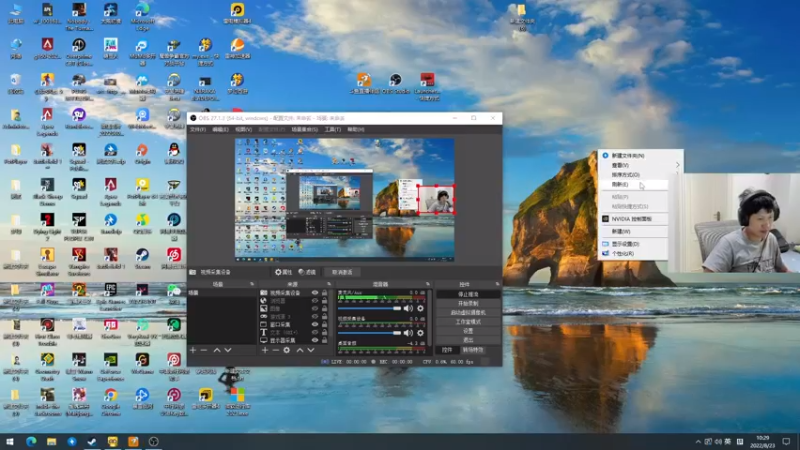Toggle visibility of the window capture source

tap(315, 324)
